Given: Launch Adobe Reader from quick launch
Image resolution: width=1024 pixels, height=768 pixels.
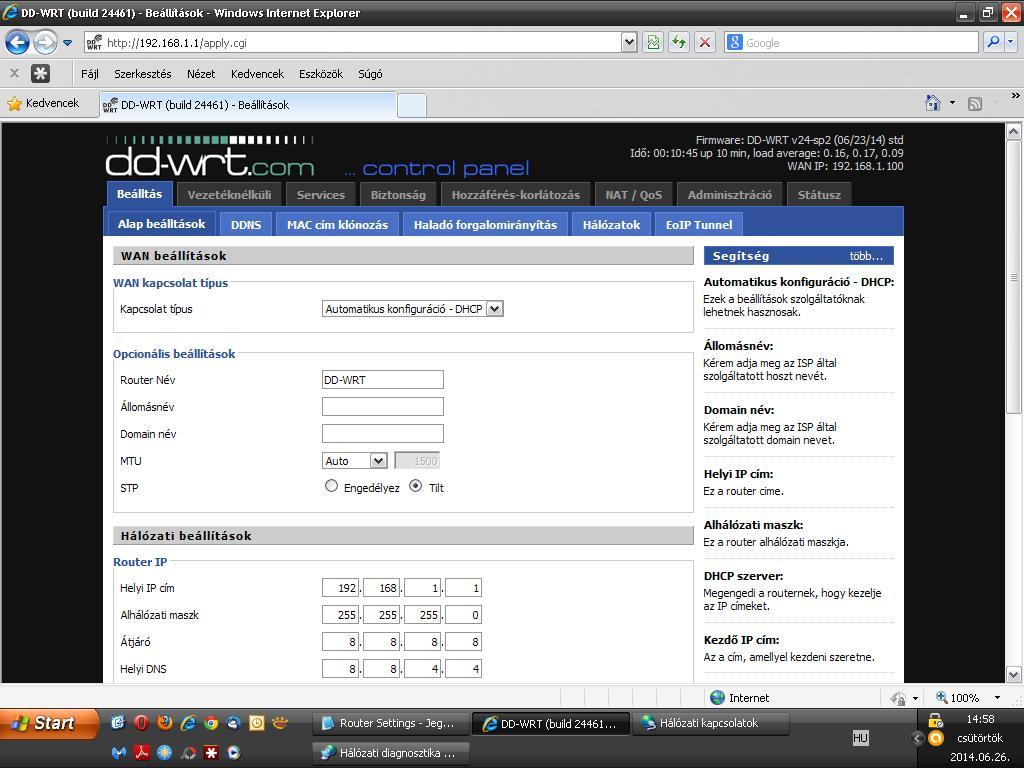Looking at the screenshot, I should 142,752.
